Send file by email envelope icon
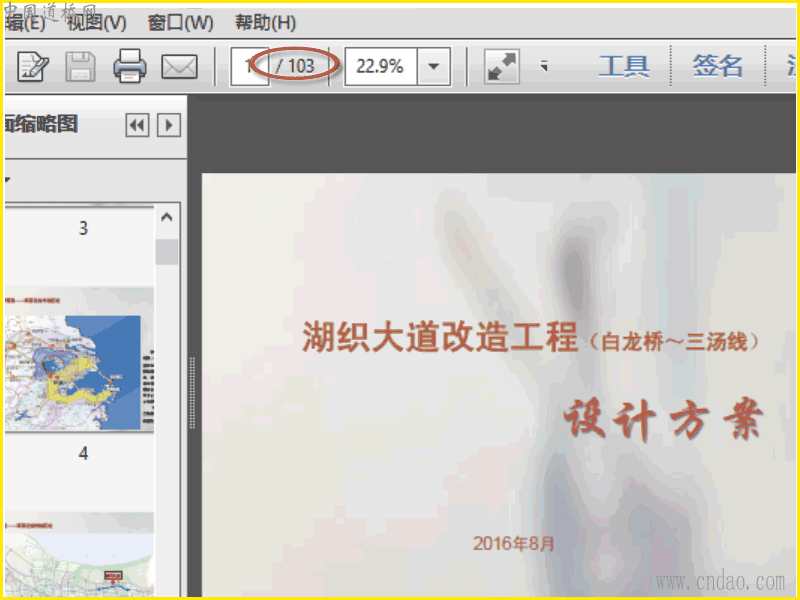The height and width of the screenshot is (600, 800). (179, 66)
